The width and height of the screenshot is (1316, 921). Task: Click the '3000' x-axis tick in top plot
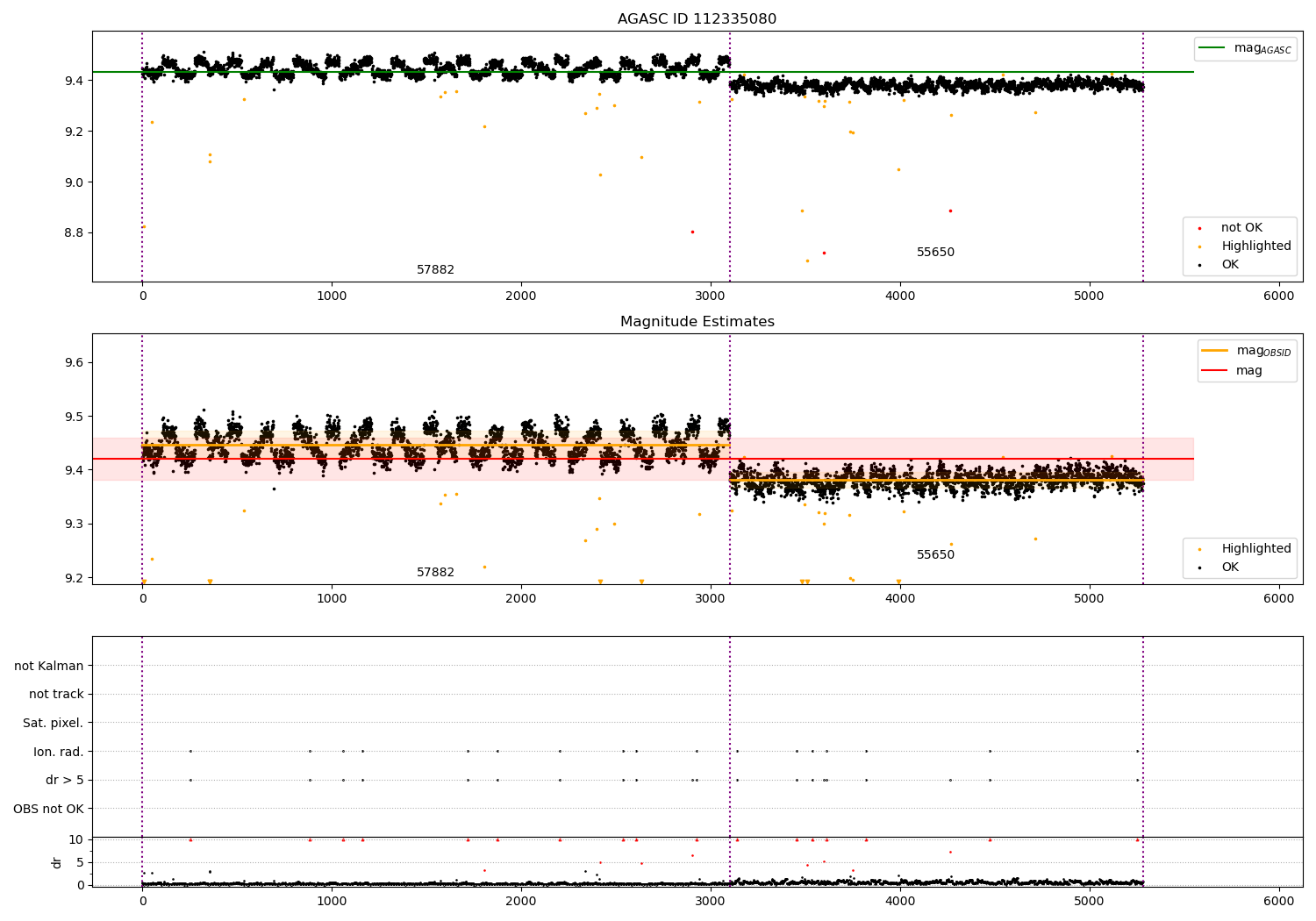tap(711, 296)
